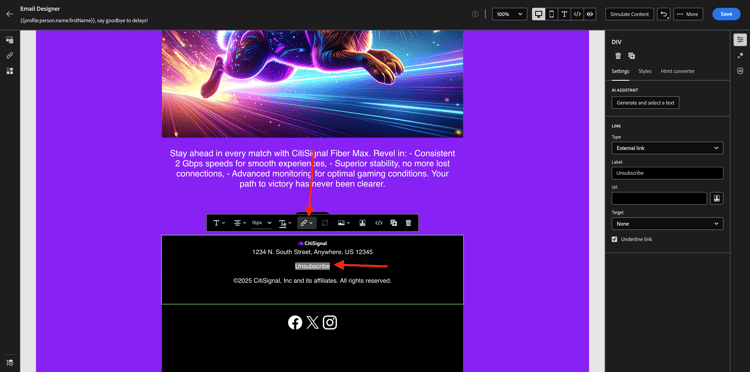This screenshot has height=372, width=750.
Task: Click the undo icon in top bar
Action: (664, 14)
